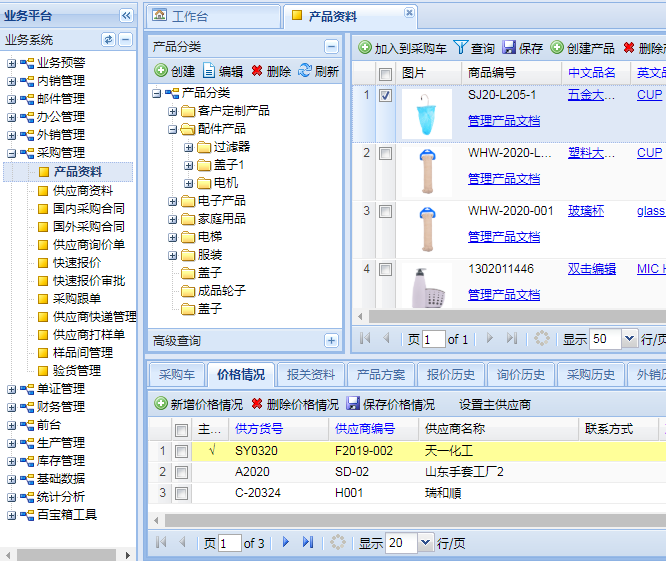Click 保存价格情况 save icon
This screenshot has width=666, height=561.
pyautogui.click(x=353, y=404)
